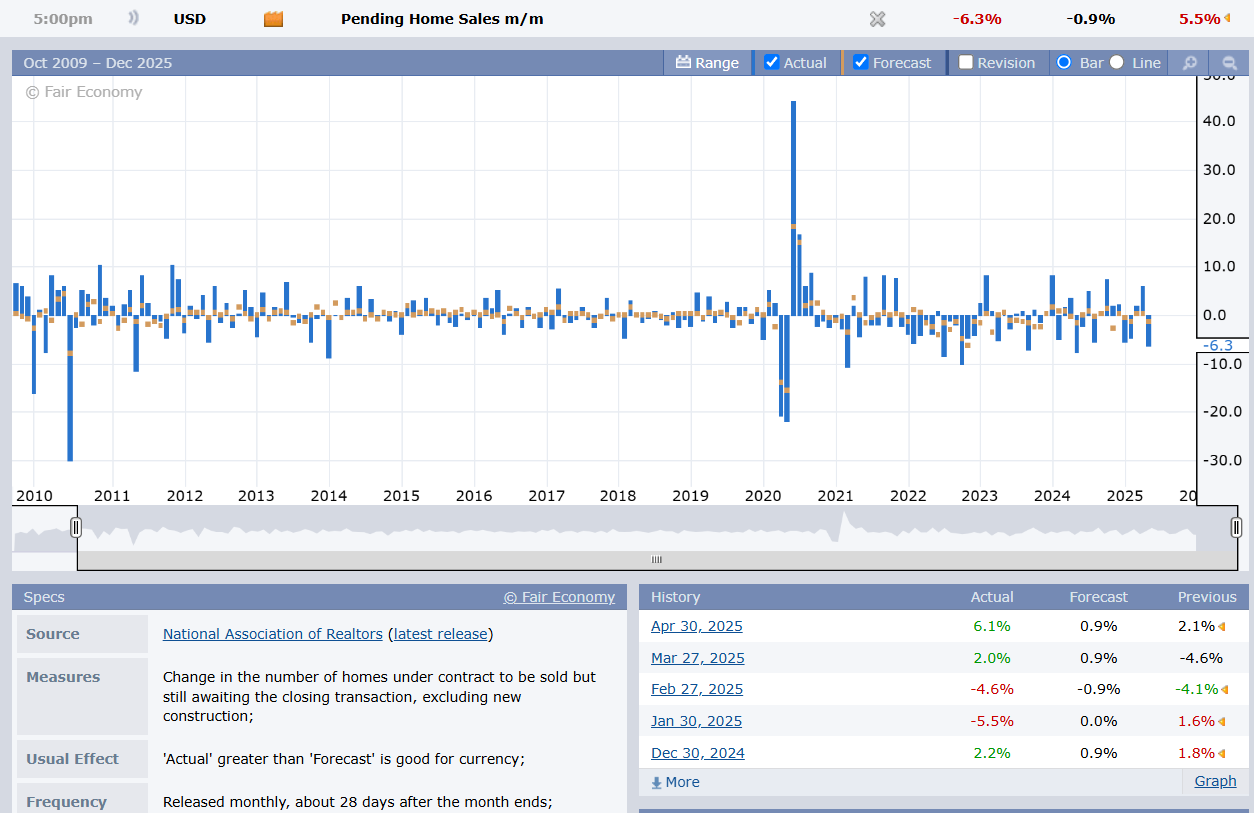Click revision arrow next to 5.5% previous
This screenshot has height=813, width=1254.
point(1227,19)
